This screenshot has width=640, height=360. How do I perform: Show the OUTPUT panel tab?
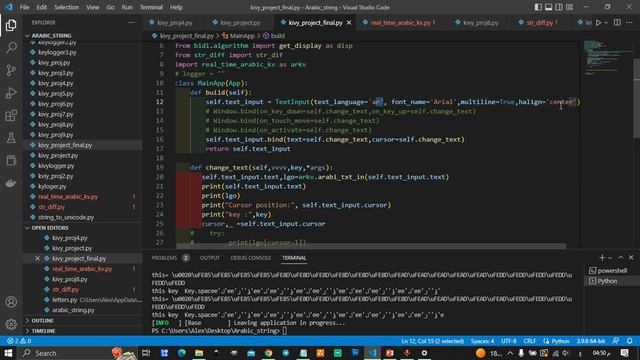tap(210, 258)
